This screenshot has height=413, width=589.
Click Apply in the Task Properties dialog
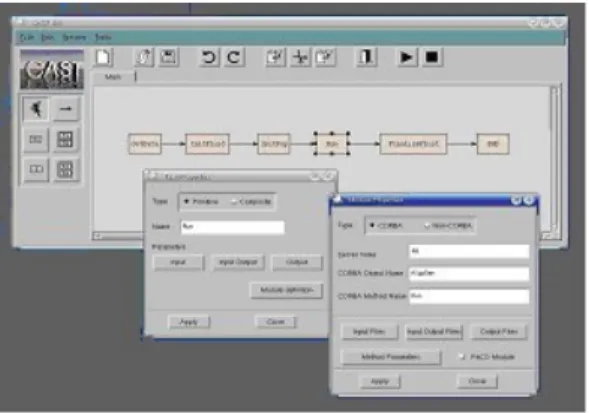189,322
